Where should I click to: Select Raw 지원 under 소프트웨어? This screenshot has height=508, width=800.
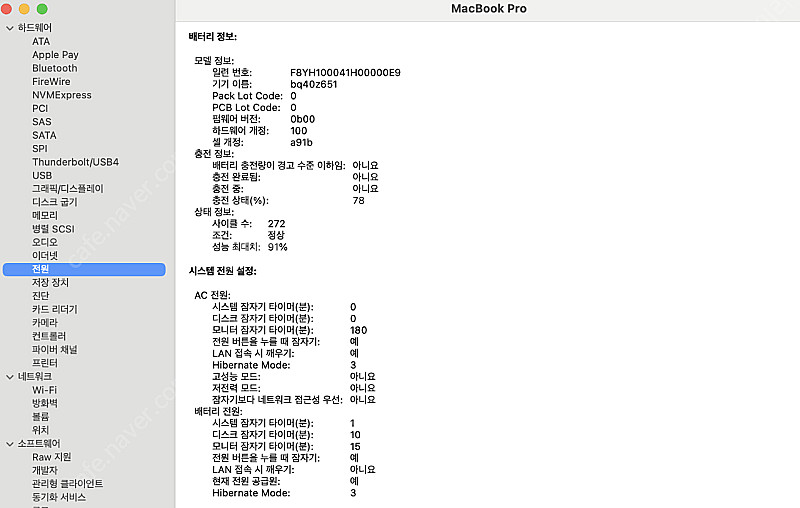52,457
